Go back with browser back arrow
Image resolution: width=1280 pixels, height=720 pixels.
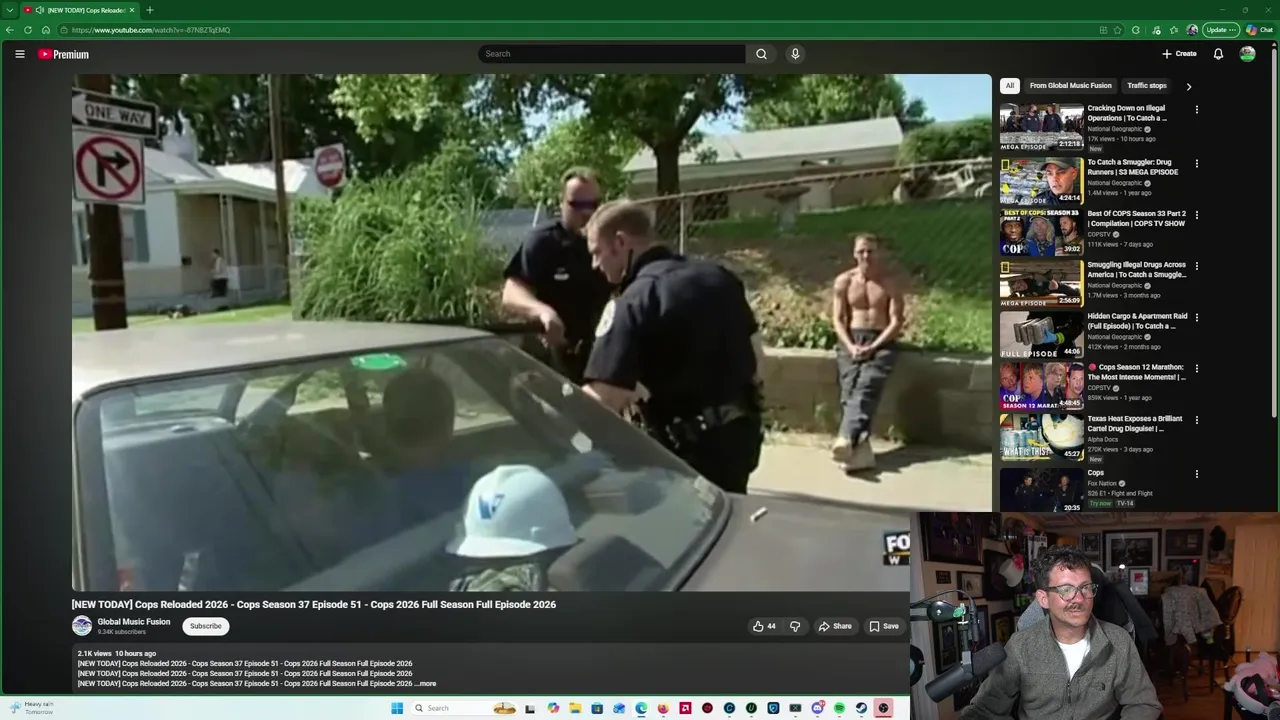(10, 30)
